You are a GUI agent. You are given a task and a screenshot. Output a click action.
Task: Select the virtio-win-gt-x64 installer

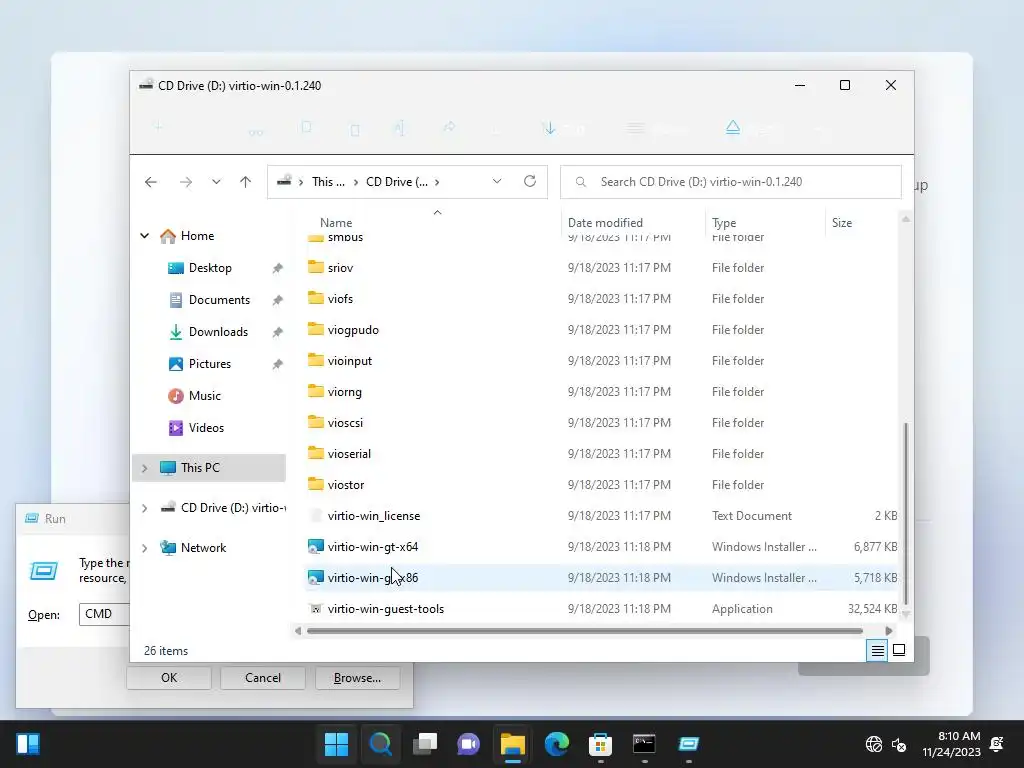point(373,547)
